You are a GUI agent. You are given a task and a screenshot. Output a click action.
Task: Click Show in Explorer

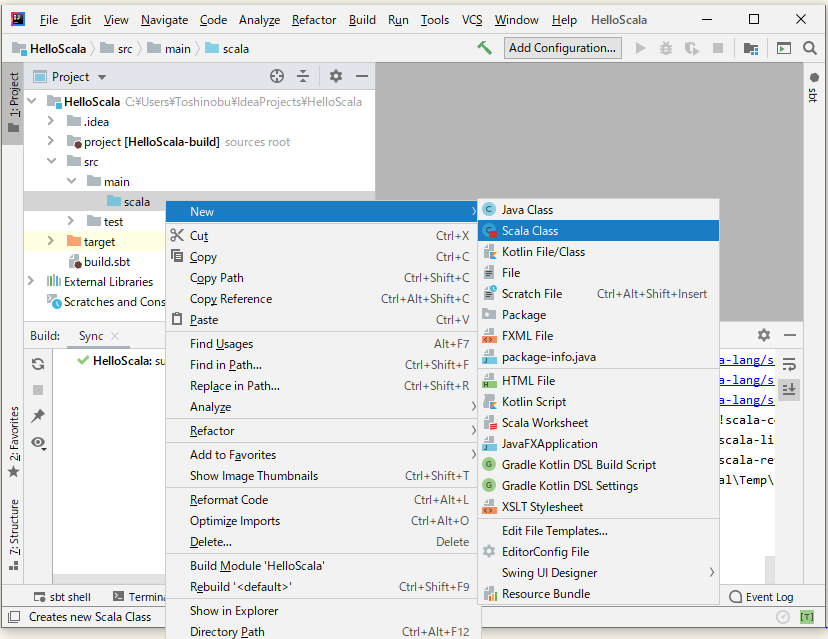323,610
